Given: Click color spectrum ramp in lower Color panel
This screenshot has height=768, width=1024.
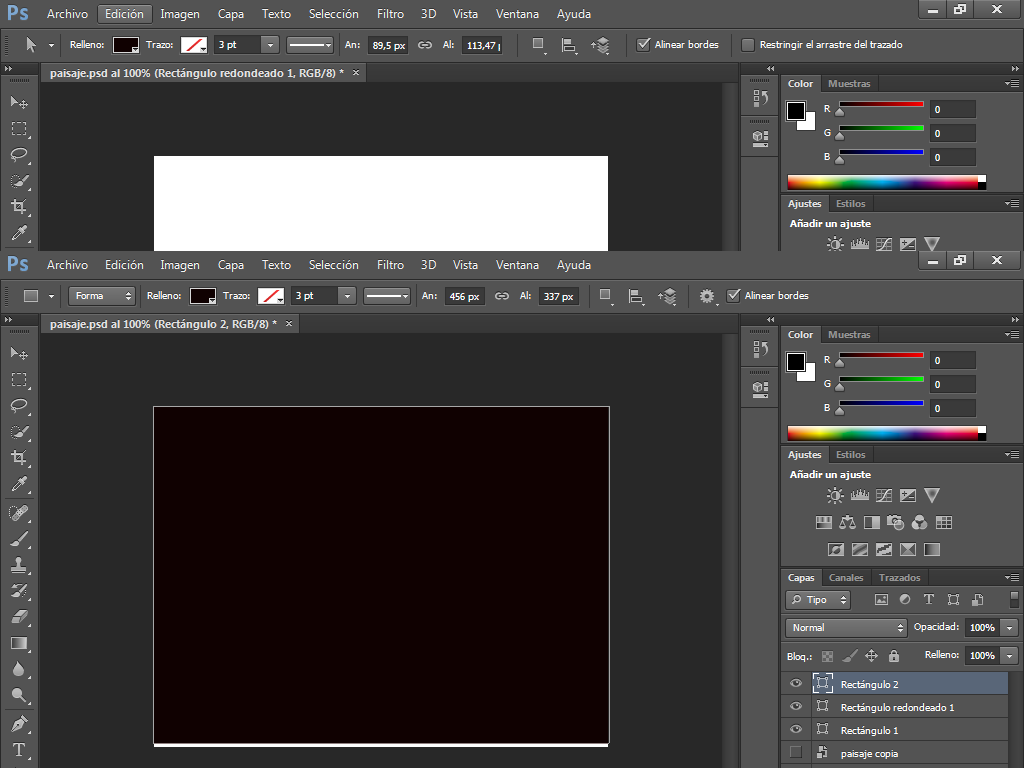Looking at the screenshot, I should [886, 433].
